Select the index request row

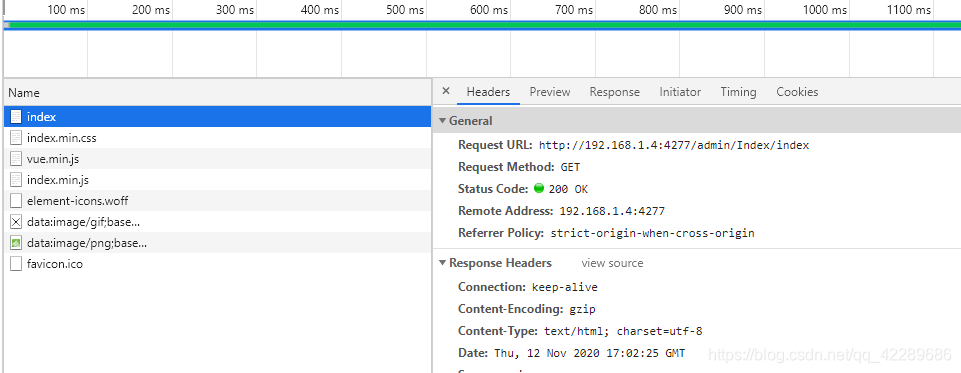coord(217,116)
